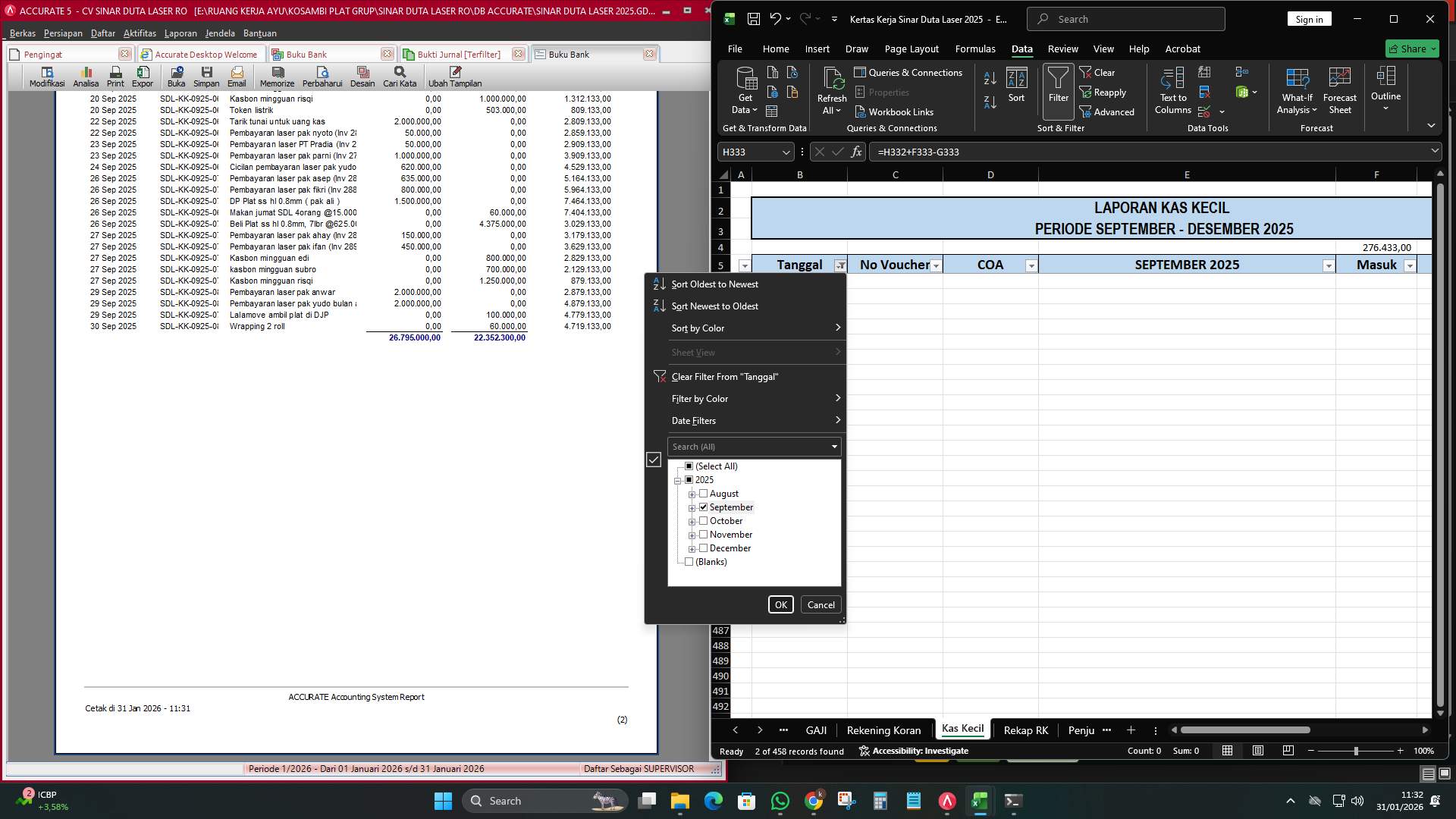
Task: Open Text to Columns tool
Action: [x=1172, y=91]
